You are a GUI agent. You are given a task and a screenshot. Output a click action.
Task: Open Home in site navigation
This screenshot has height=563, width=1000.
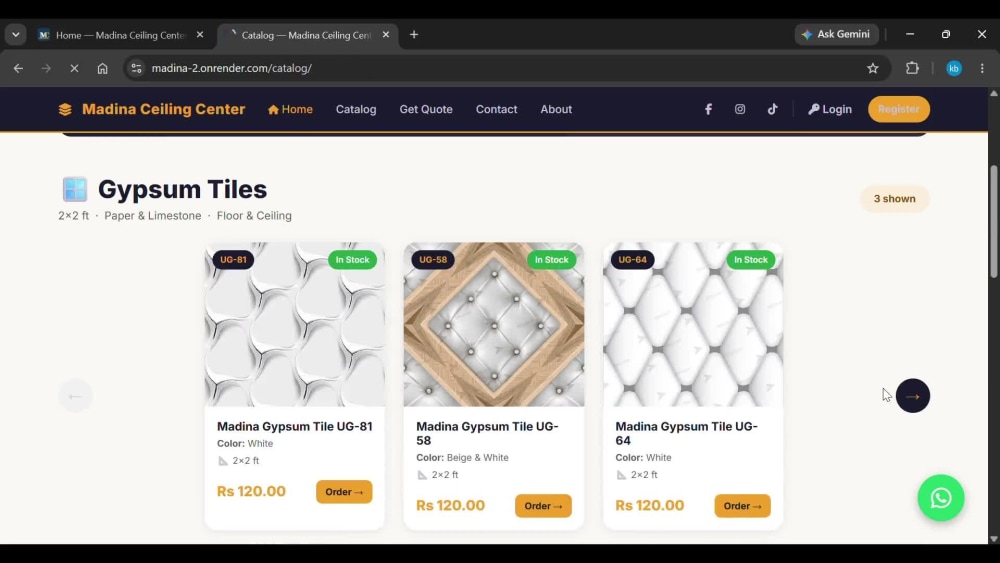(290, 109)
